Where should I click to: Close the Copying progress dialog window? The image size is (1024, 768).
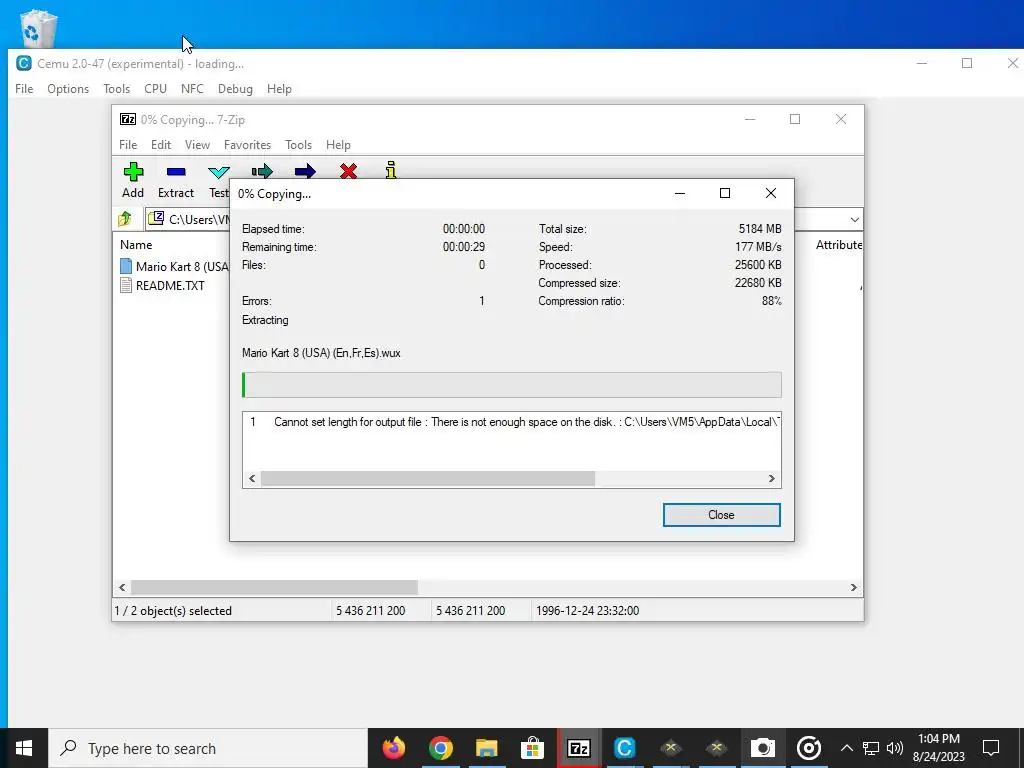[771, 193]
